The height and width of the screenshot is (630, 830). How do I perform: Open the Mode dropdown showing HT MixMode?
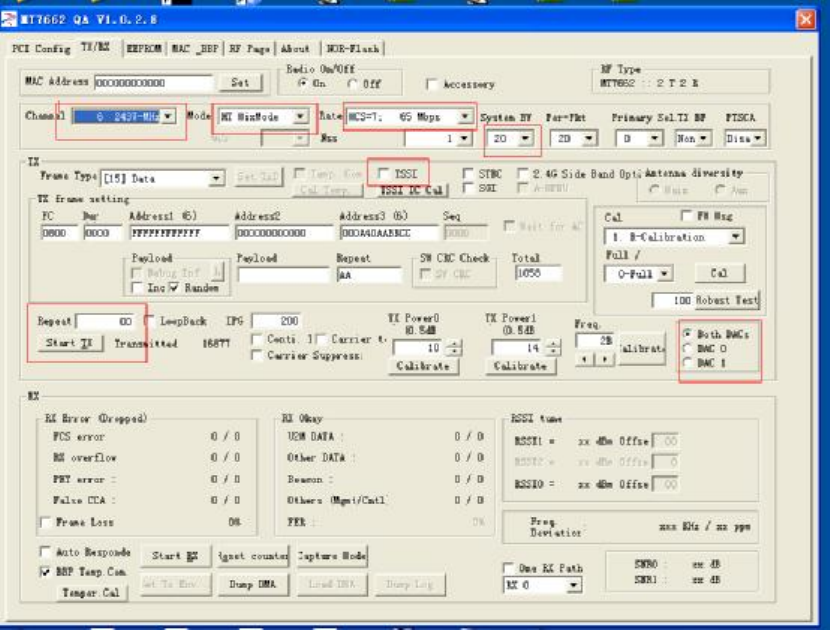tap(300, 116)
